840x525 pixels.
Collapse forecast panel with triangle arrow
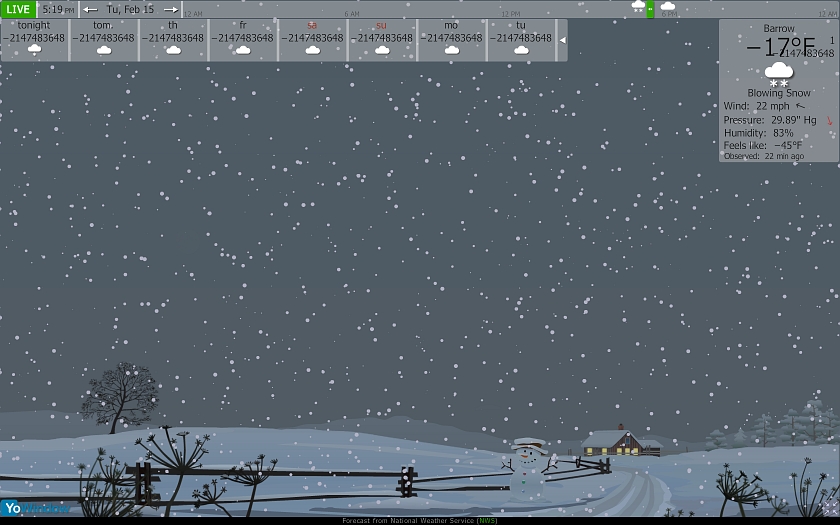pos(562,40)
